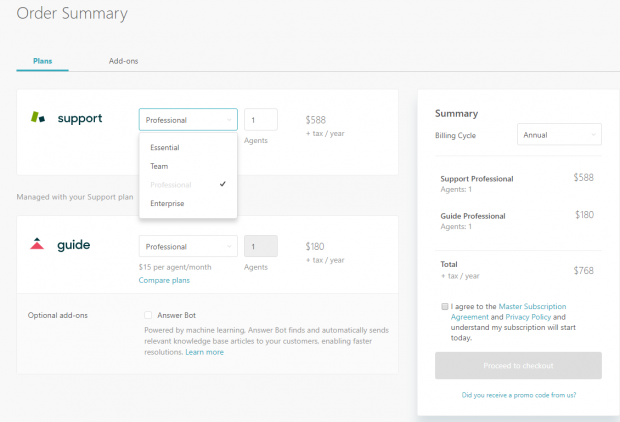Click the Guide Professional summary line
The height and width of the screenshot is (422, 620).
(473, 216)
